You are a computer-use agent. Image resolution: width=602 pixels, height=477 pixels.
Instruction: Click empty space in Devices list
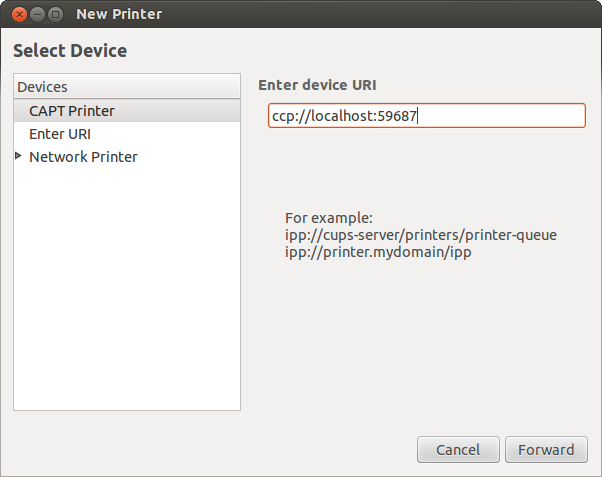point(127,288)
